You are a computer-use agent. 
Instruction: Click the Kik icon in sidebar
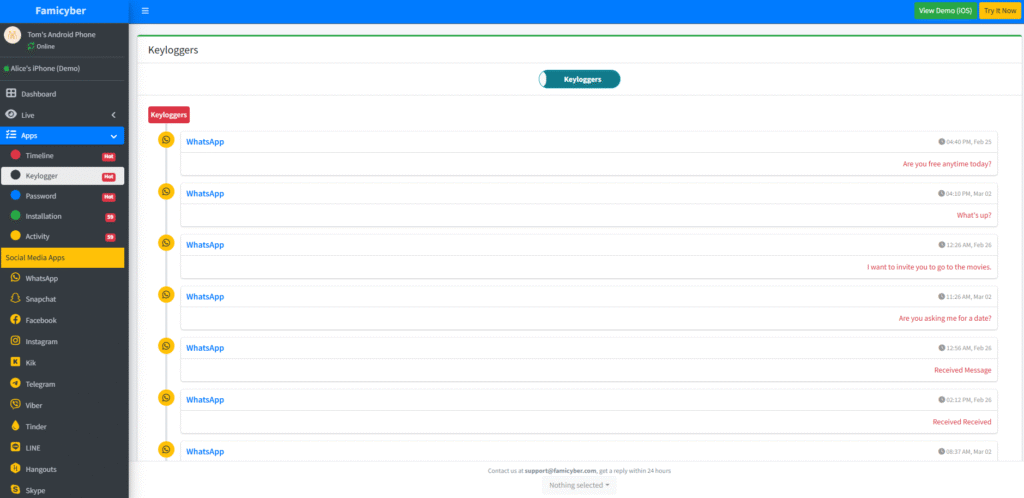[x=15, y=362]
